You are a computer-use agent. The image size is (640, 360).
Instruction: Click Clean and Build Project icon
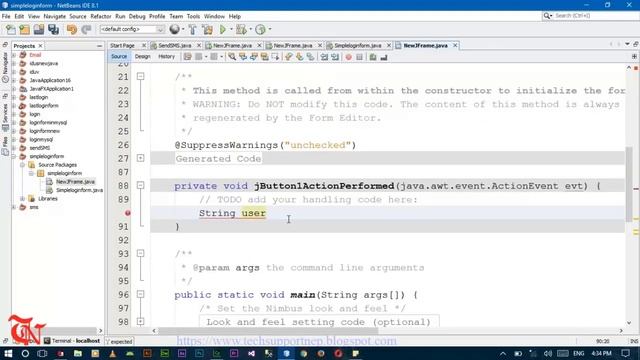point(207,29)
